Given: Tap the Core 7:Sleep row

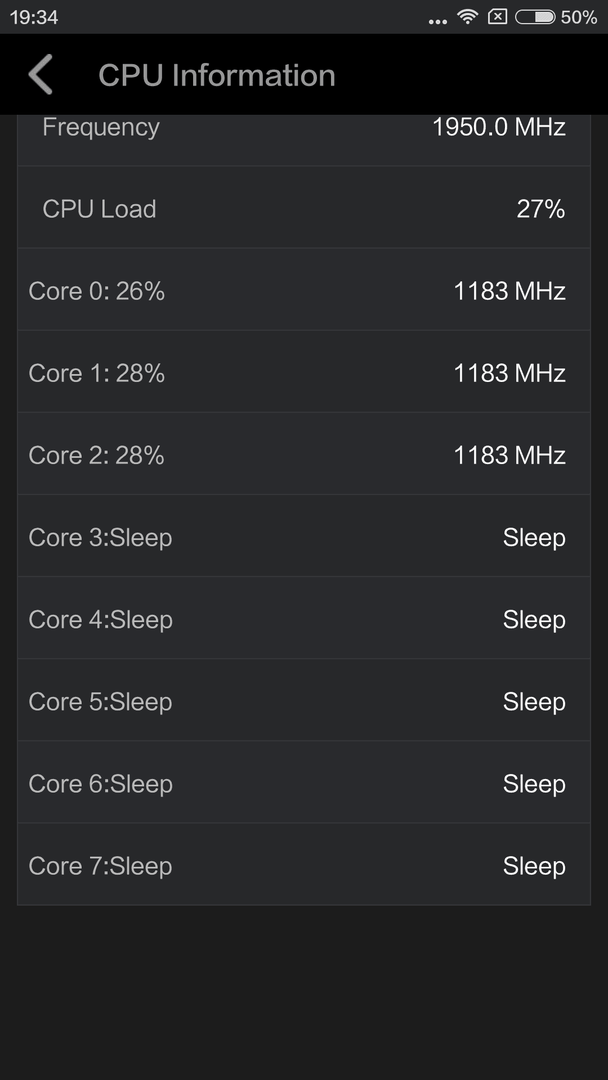Looking at the screenshot, I should tap(304, 864).
